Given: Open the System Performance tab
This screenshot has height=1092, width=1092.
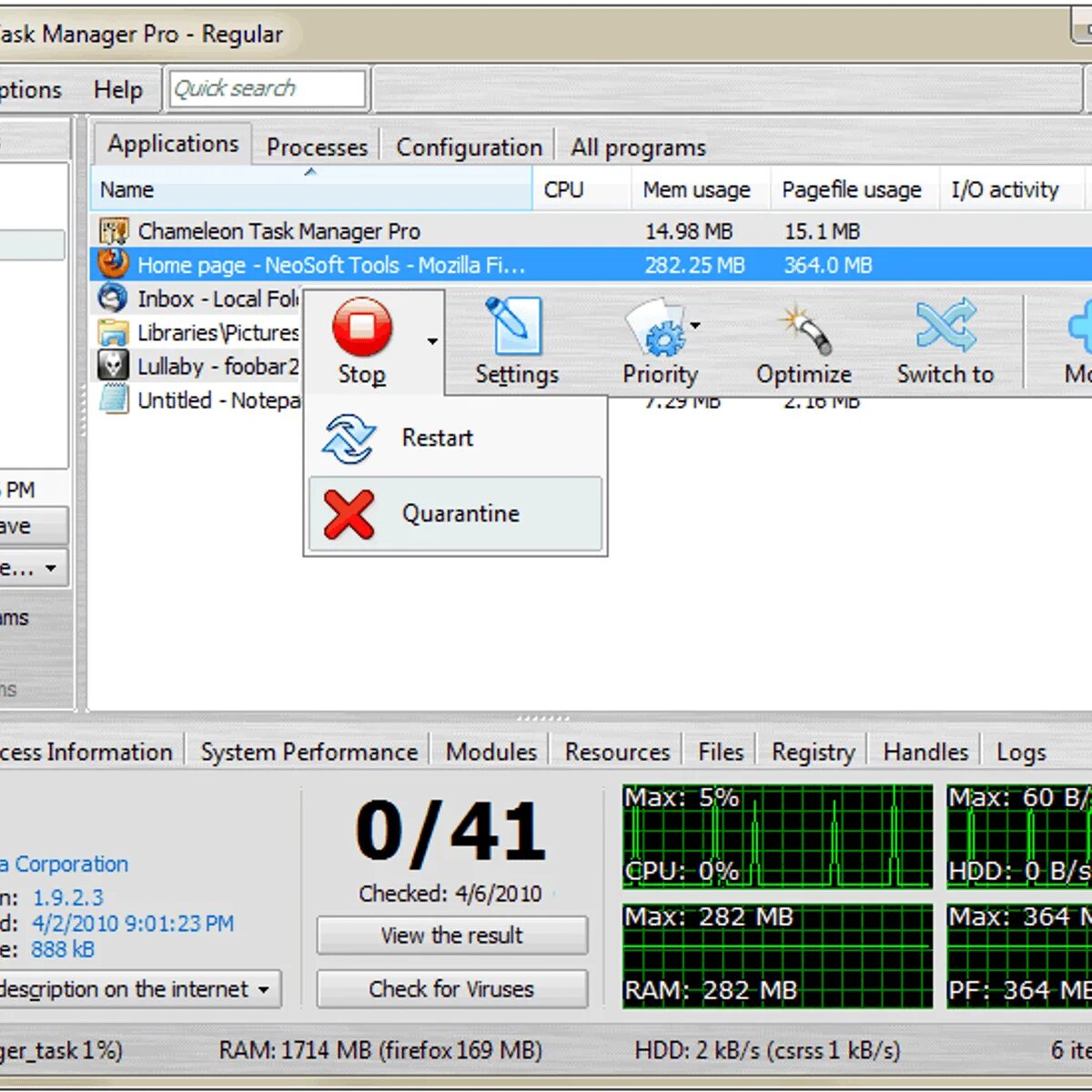Looking at the screenshot, I should pos(308,752).
